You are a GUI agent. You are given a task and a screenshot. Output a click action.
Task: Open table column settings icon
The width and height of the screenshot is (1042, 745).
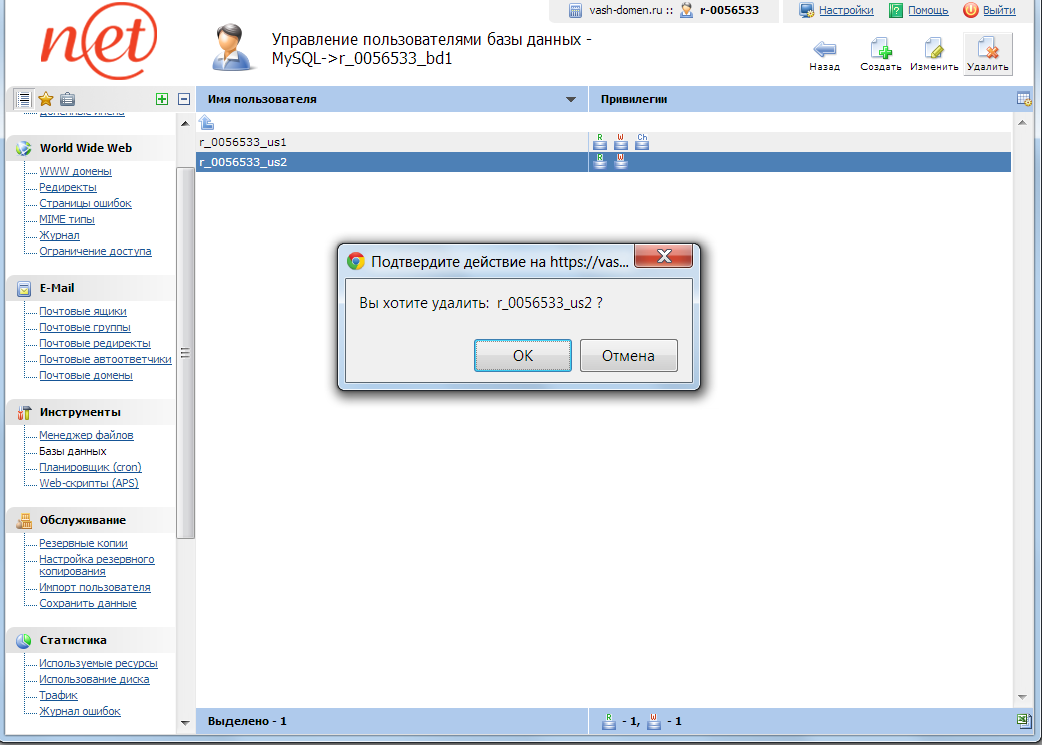pos(1023,99)
